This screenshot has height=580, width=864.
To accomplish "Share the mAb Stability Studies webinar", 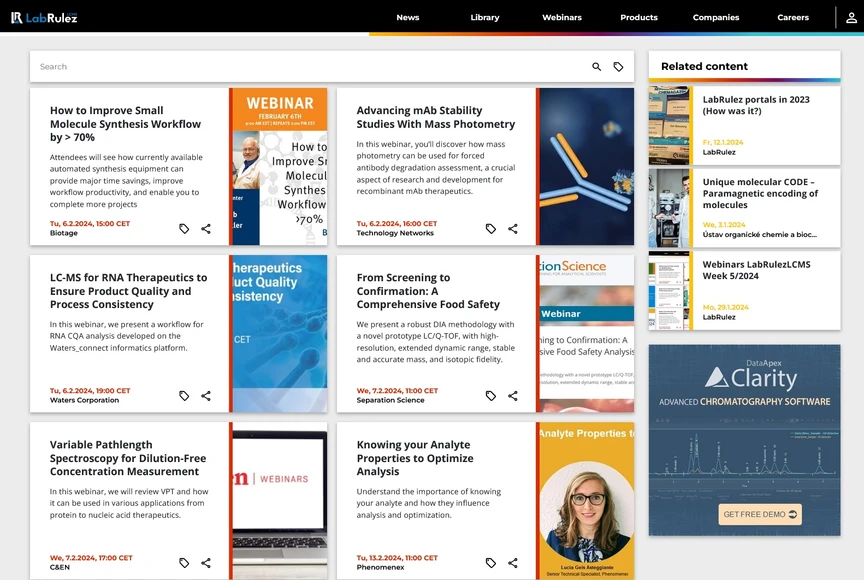I will [x=512, y=229].
